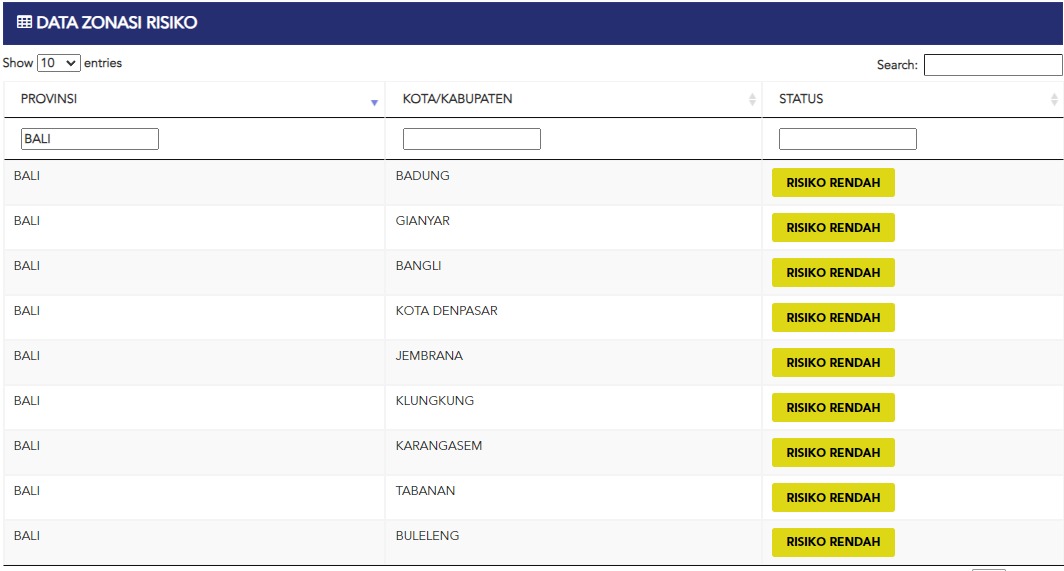Focus the Provinsi filter box containing BALI
The width and height of the screenshot is (1064, 571).
tap(90, 139)
